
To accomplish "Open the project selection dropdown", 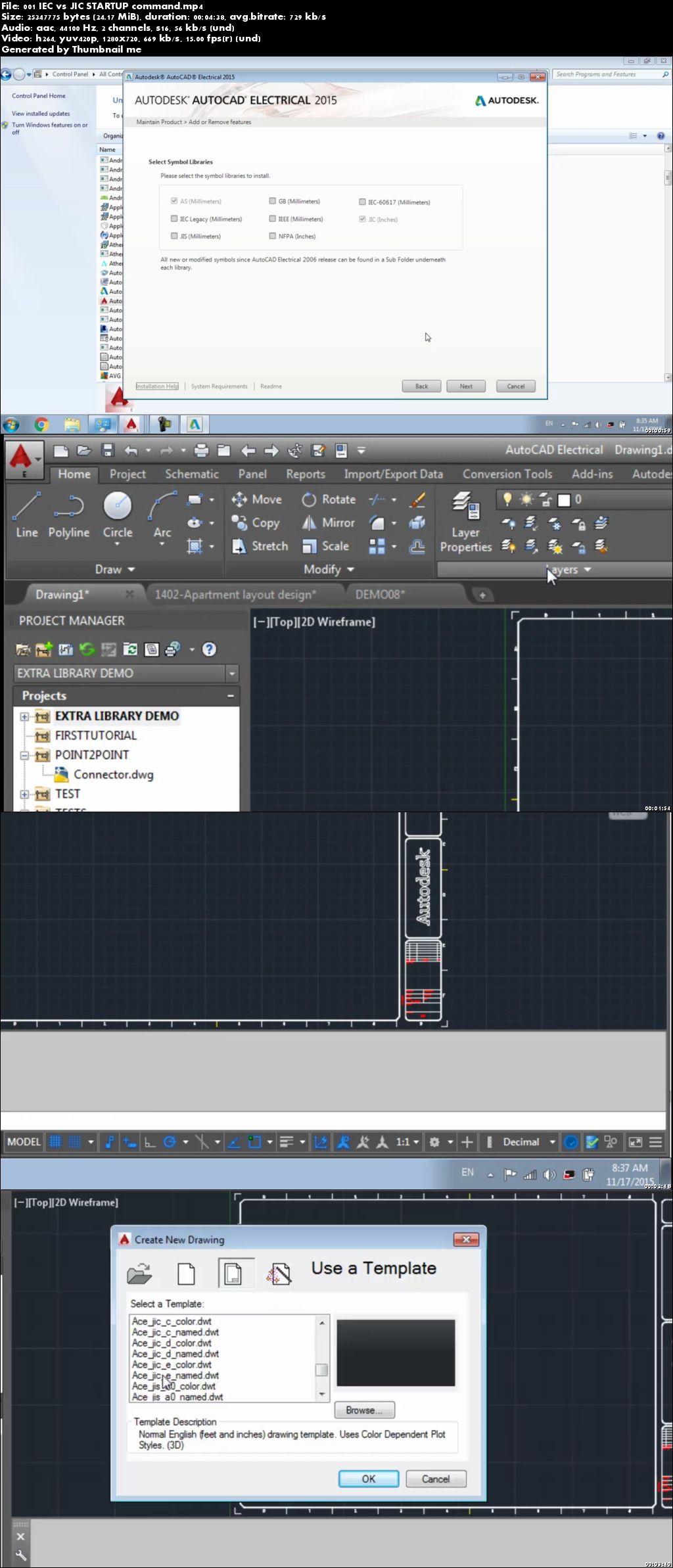I will coord(231,674).
